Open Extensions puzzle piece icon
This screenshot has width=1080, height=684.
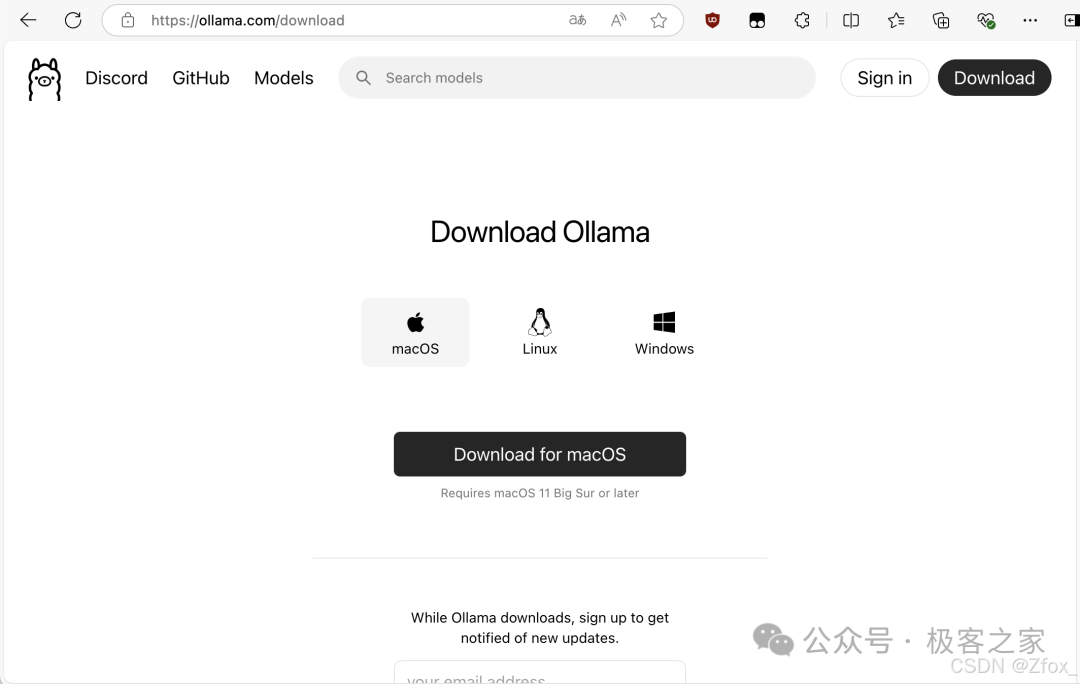point(802,20)
